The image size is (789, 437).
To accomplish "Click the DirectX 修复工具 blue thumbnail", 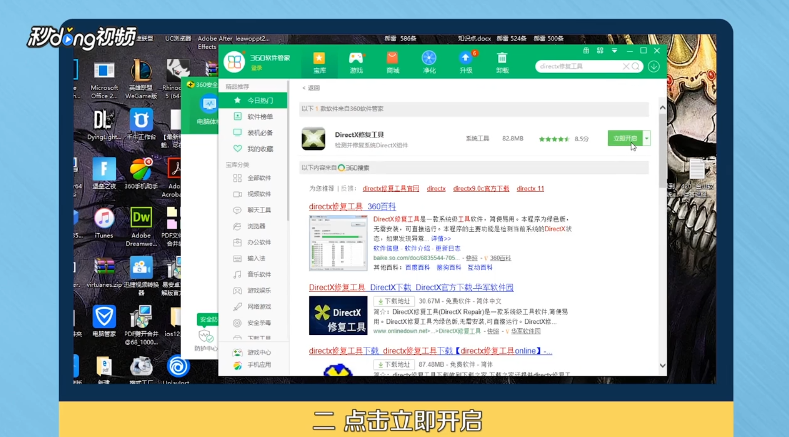I will tap(338, 316).
